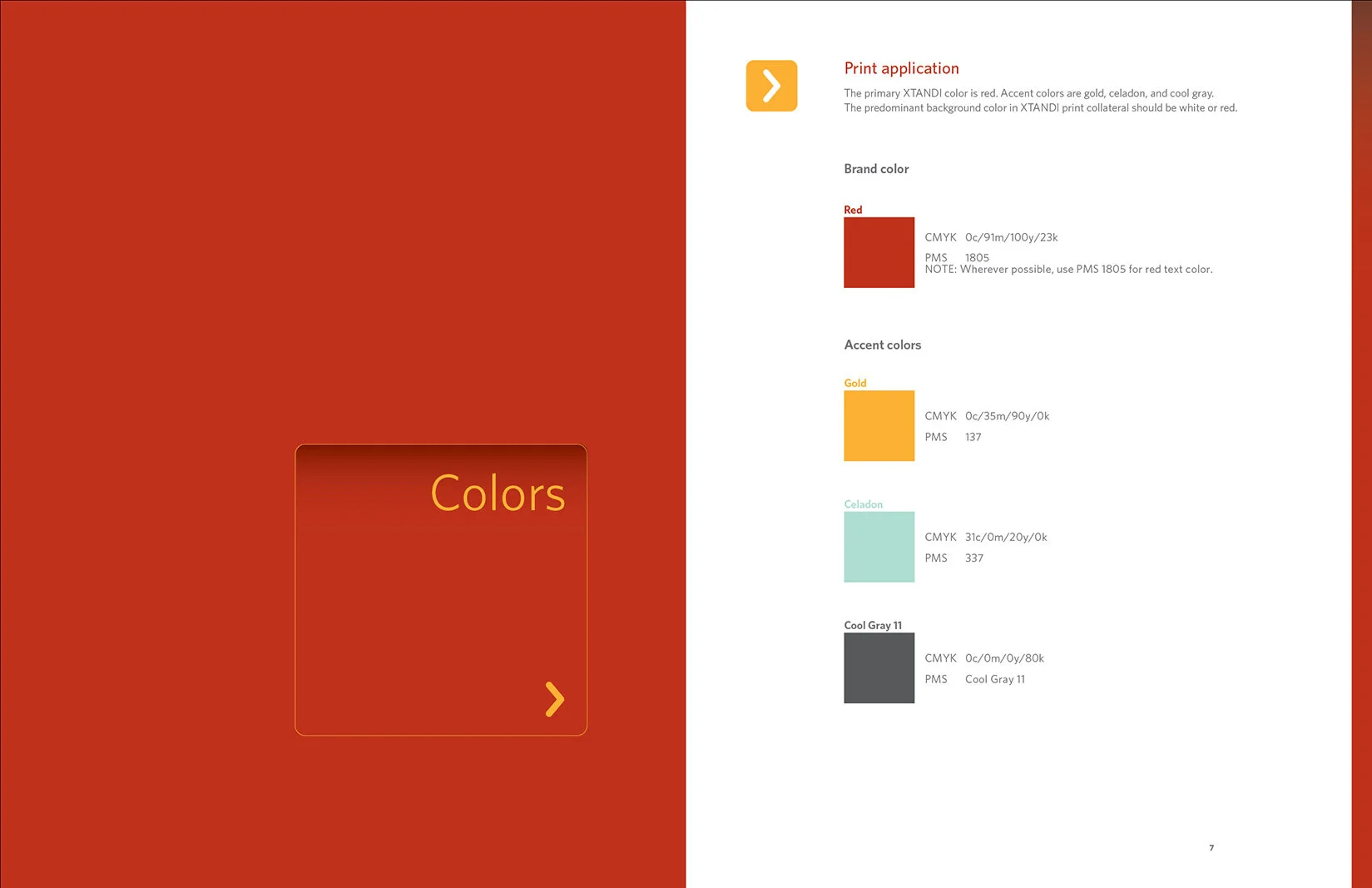
Task: Click the CMYK value 31c/0m/20y/0k
Action: coord(1006,538)
